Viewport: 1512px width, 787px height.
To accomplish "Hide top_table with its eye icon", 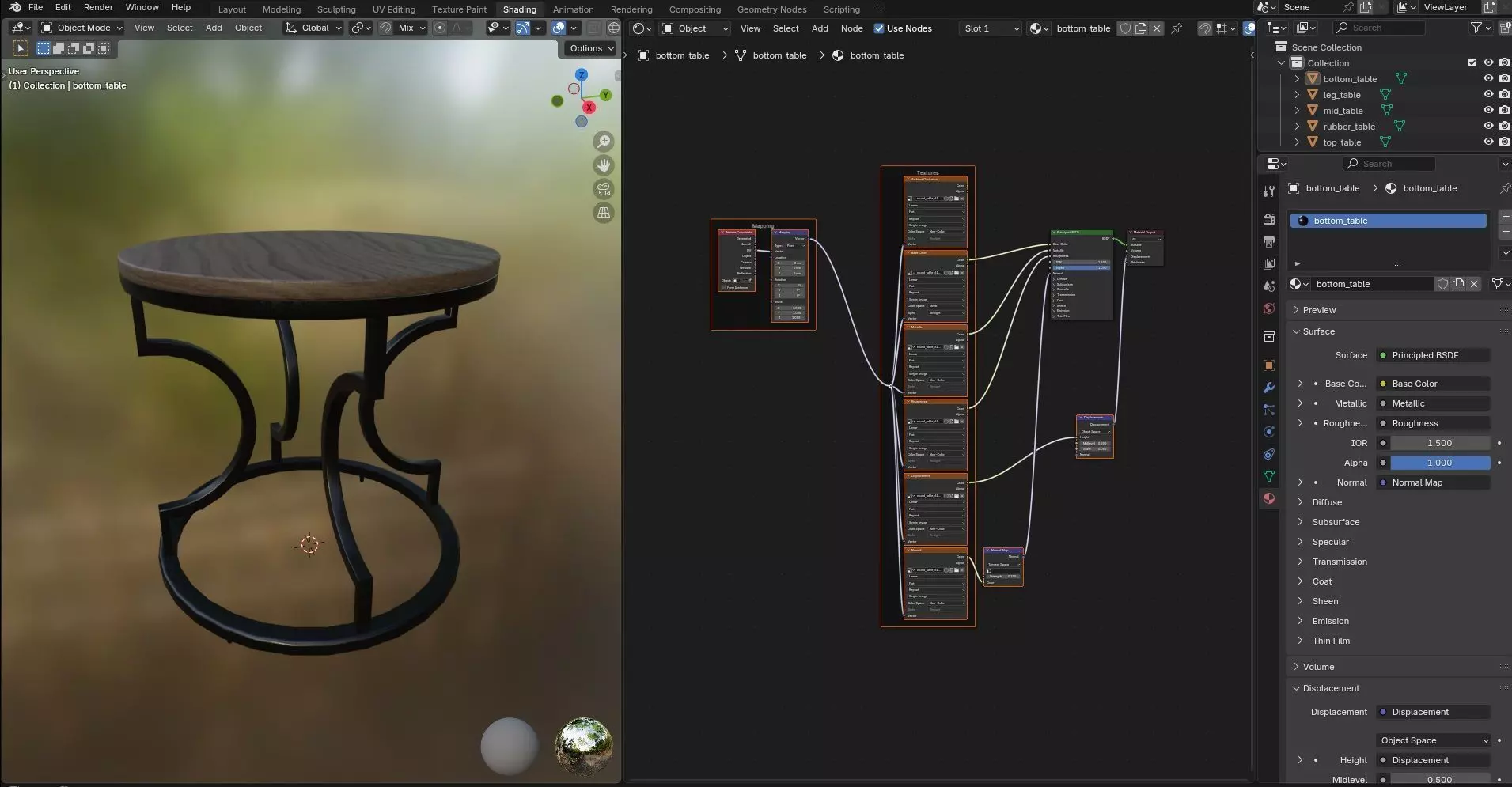I will point(1488,142).
